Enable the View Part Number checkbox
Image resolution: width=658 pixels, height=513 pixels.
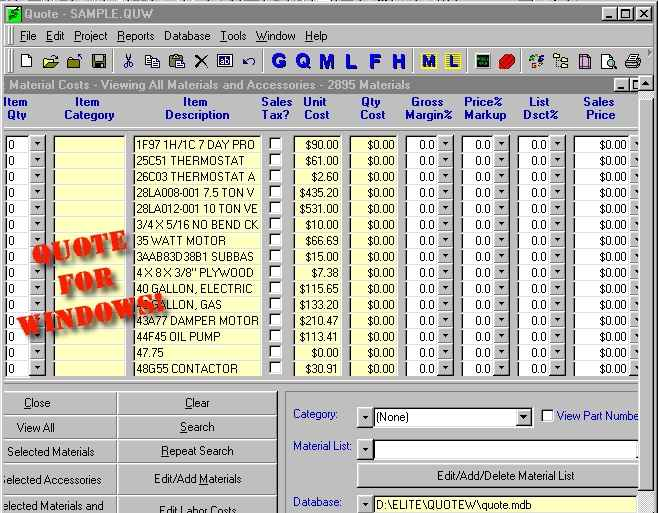[x=547, y=416]
